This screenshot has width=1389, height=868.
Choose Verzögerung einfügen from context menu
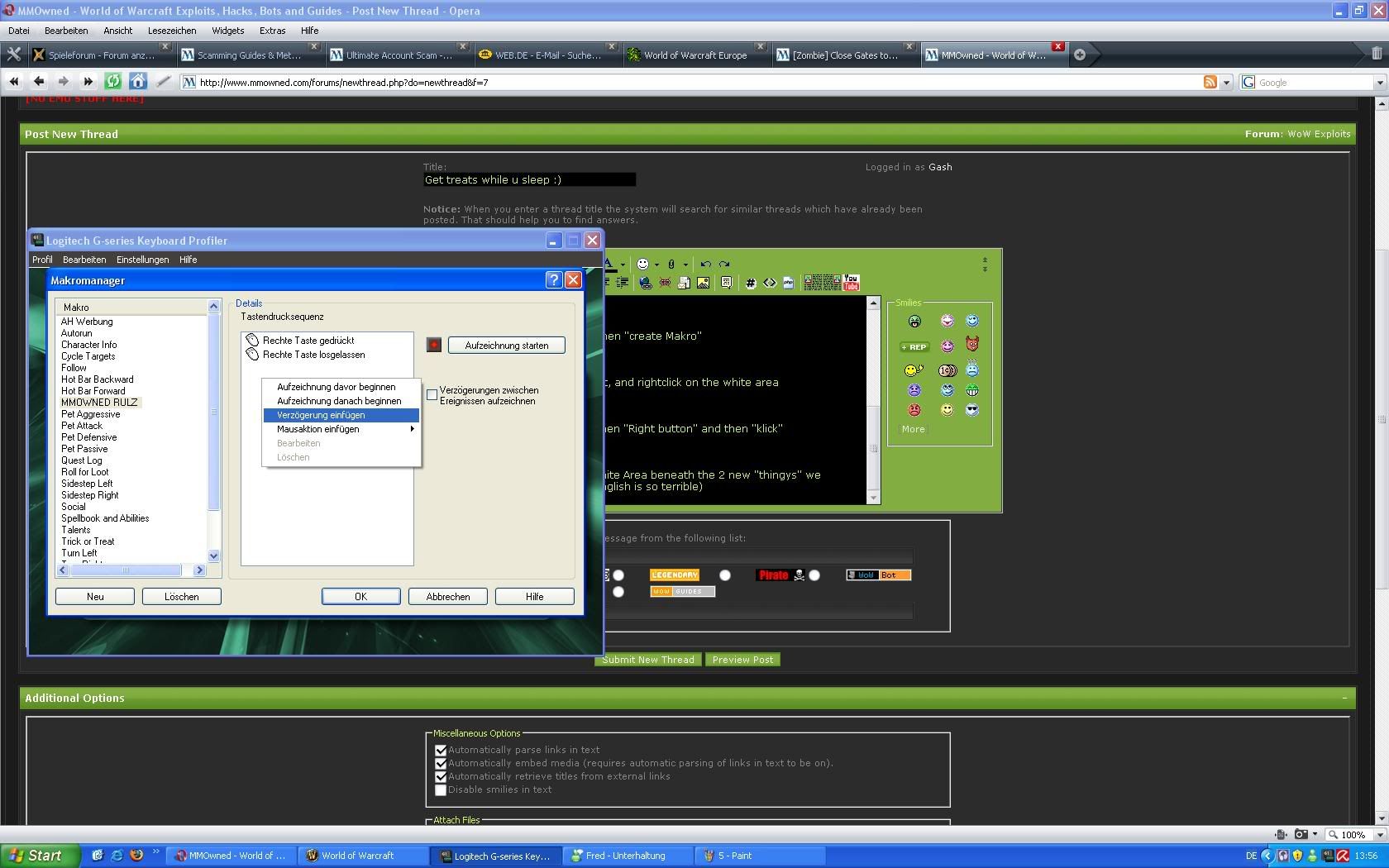(341, 415)
